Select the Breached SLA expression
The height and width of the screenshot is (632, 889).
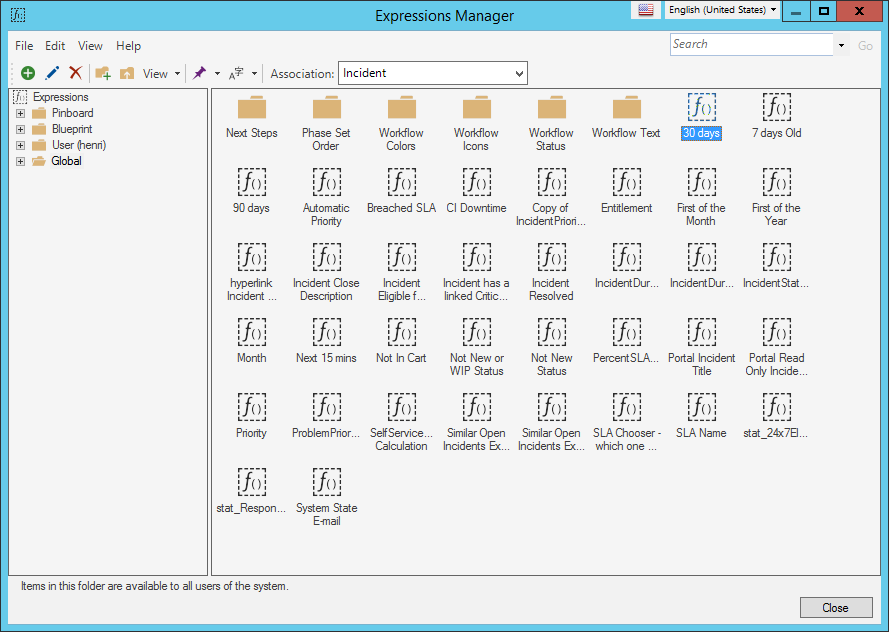[x=401, y=192]
